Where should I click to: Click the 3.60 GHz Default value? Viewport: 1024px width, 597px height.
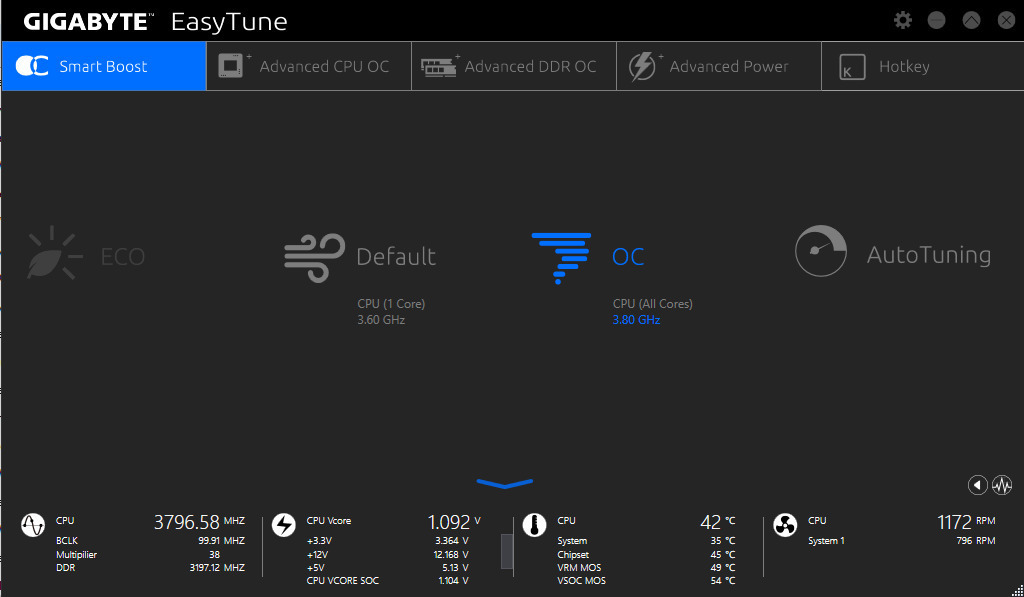(381, 320)
